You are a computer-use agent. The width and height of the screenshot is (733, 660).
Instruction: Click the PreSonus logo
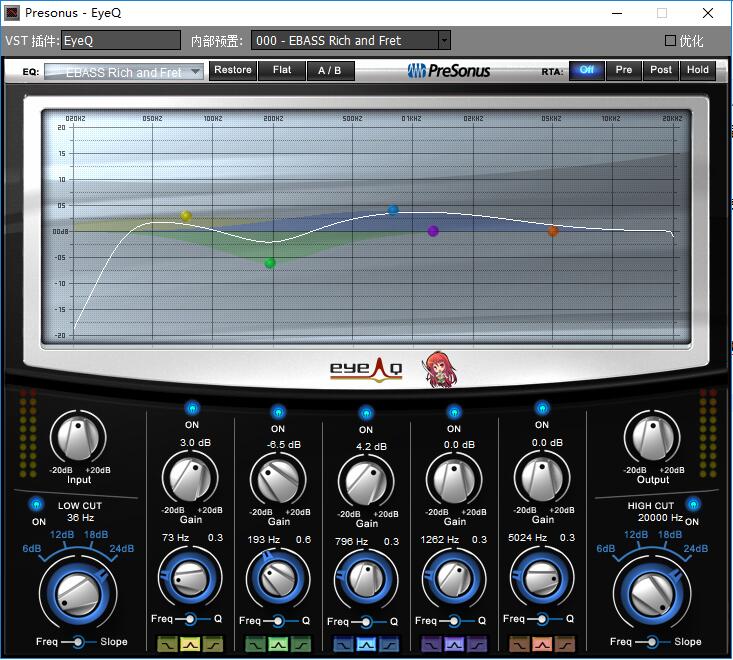pos(448,71)
